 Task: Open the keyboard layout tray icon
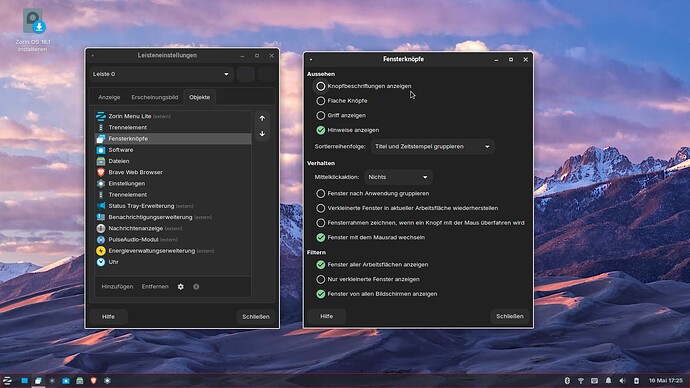(x=595, y=381)
